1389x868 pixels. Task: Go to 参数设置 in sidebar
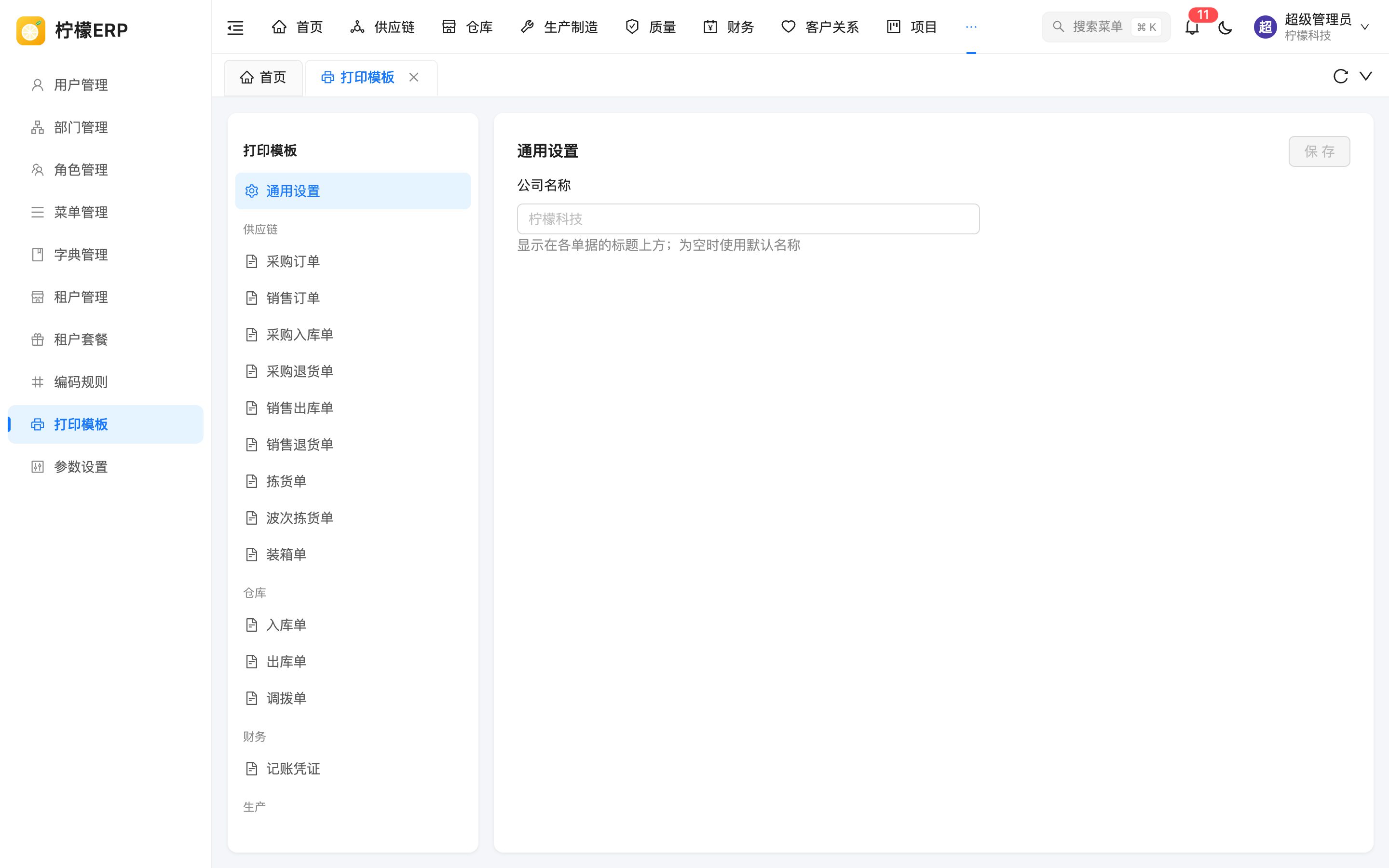coord(106,467)
